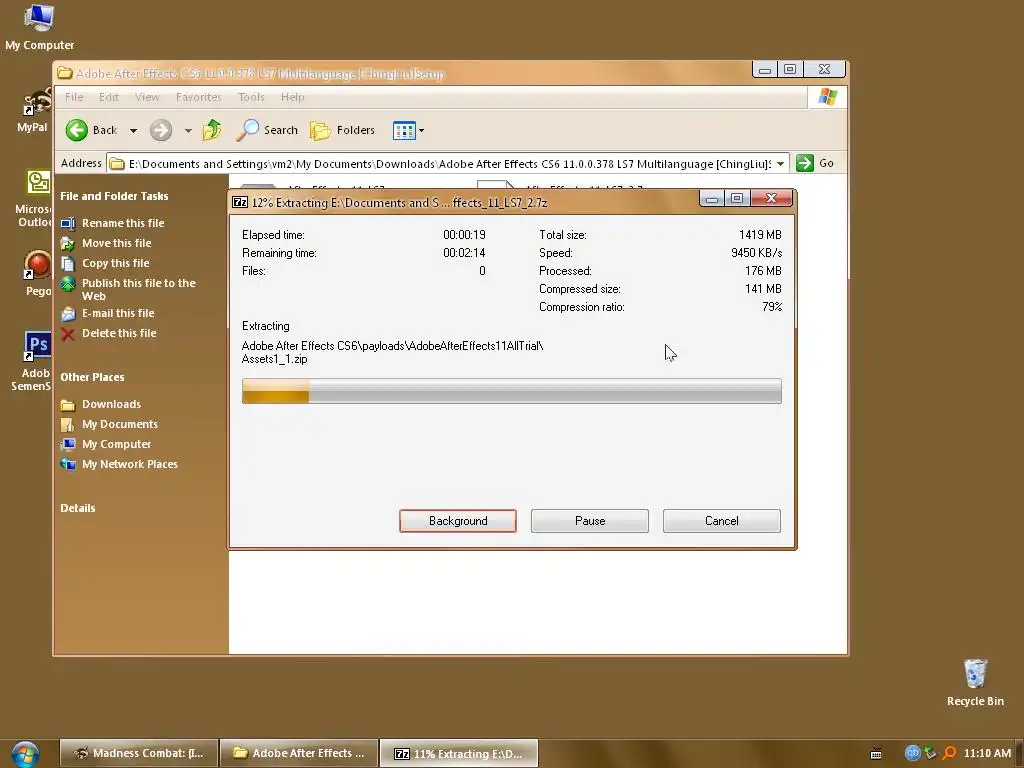Click Move this file
The width and height of the screenshot is (1024, 768).
(x=116, y=243)
